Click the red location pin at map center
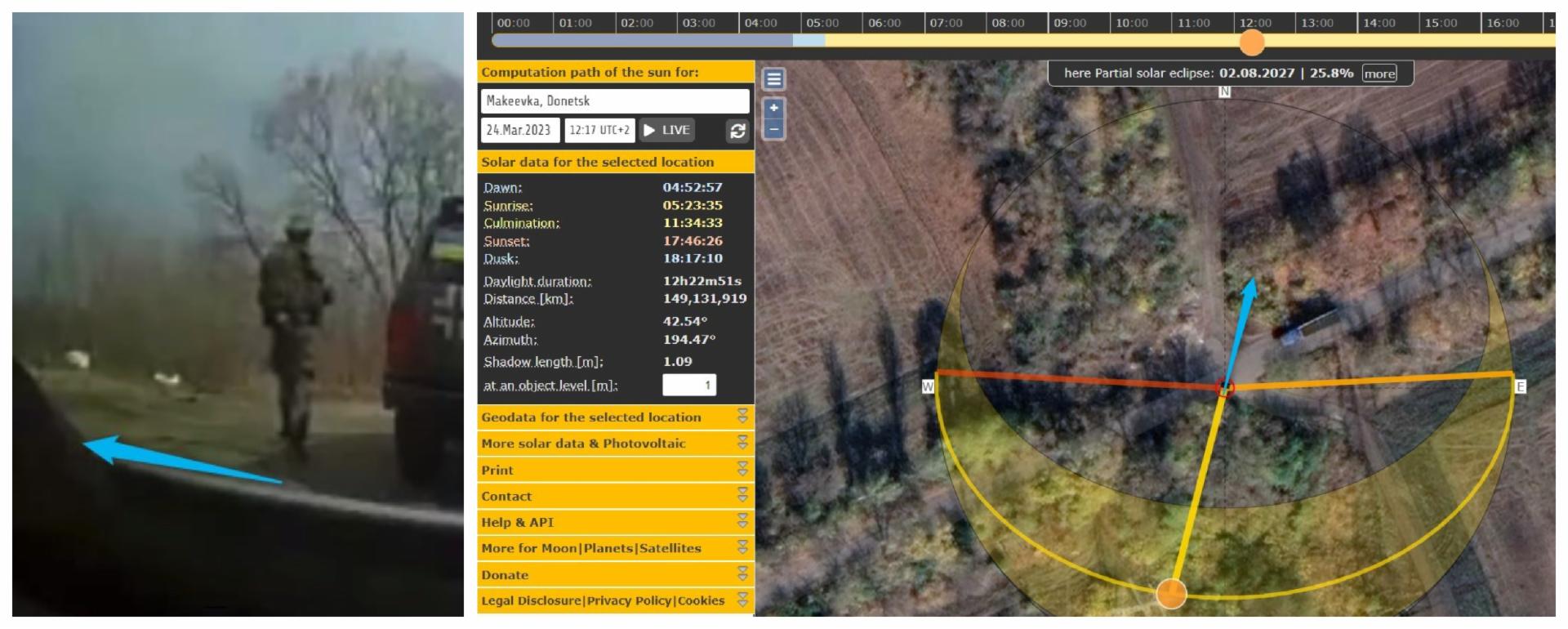The height and width of the screenshot is (629, 1568). click(x=1225, y=387)
